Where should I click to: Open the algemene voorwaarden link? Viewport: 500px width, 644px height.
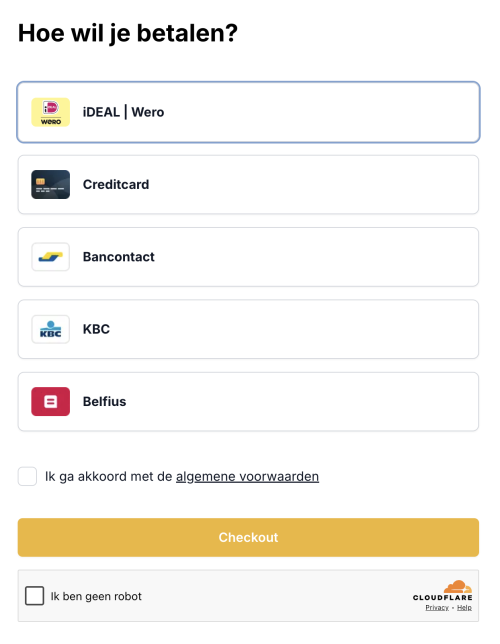coord(247,476)
